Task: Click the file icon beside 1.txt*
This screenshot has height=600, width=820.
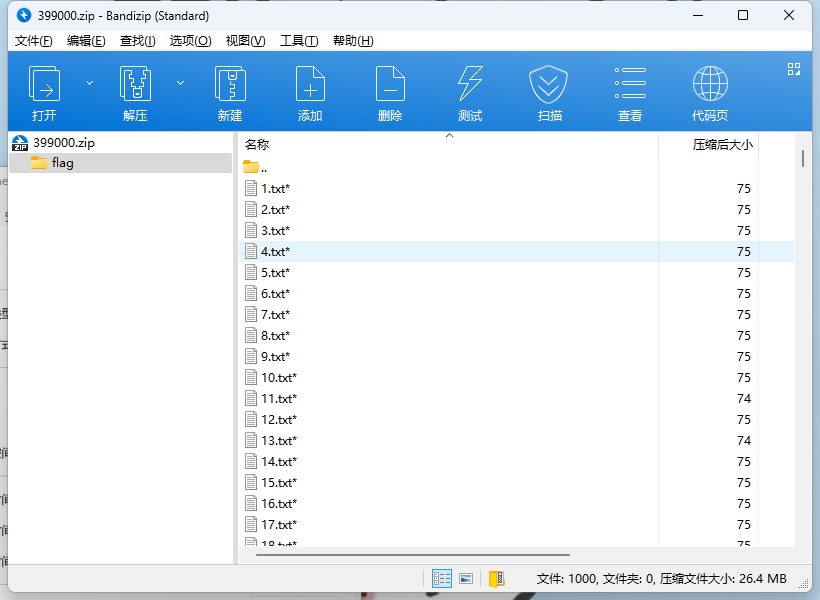Action: 251,188
